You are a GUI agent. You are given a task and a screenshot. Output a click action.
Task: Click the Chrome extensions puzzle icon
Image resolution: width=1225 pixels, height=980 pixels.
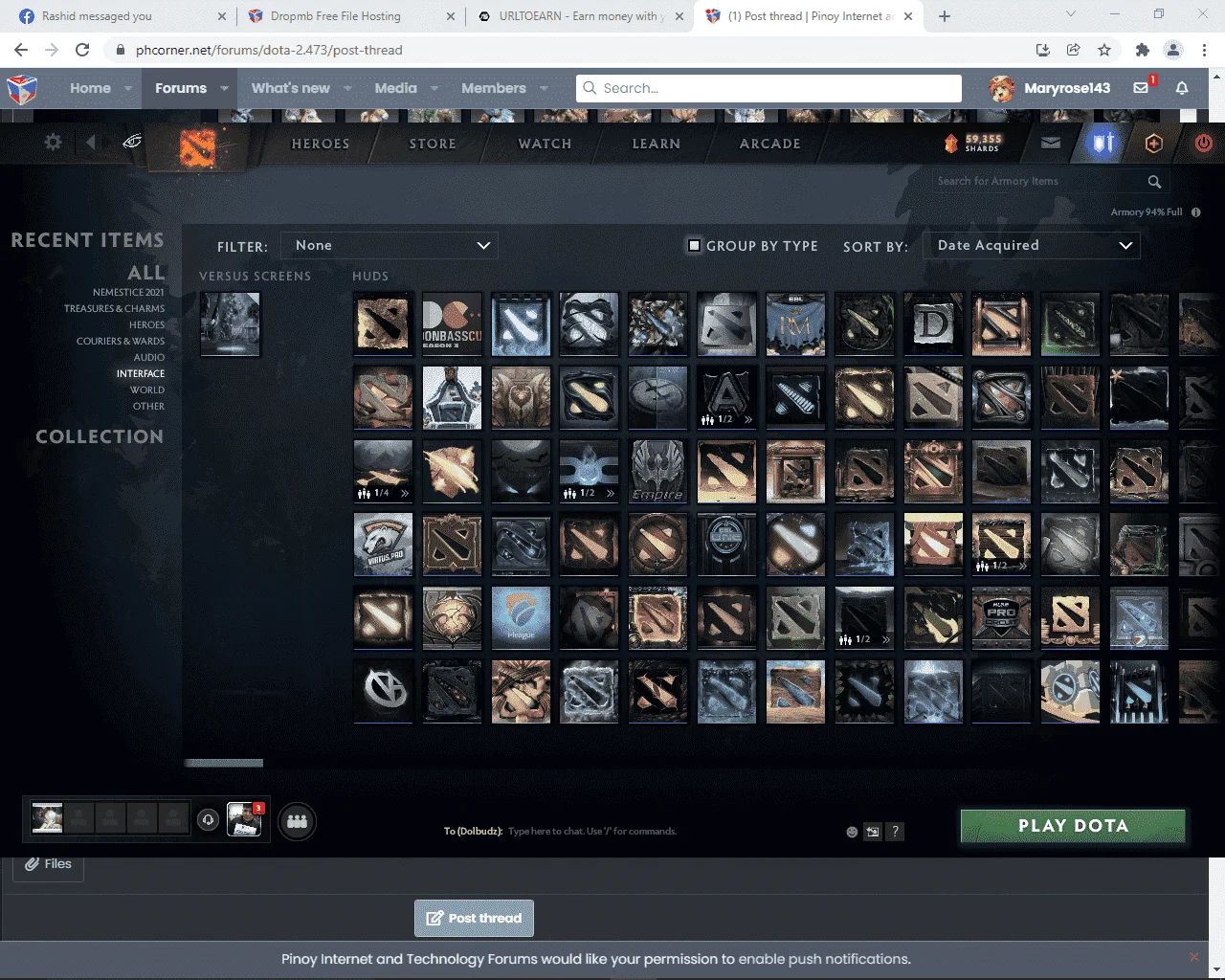[x=1142, y=50]
